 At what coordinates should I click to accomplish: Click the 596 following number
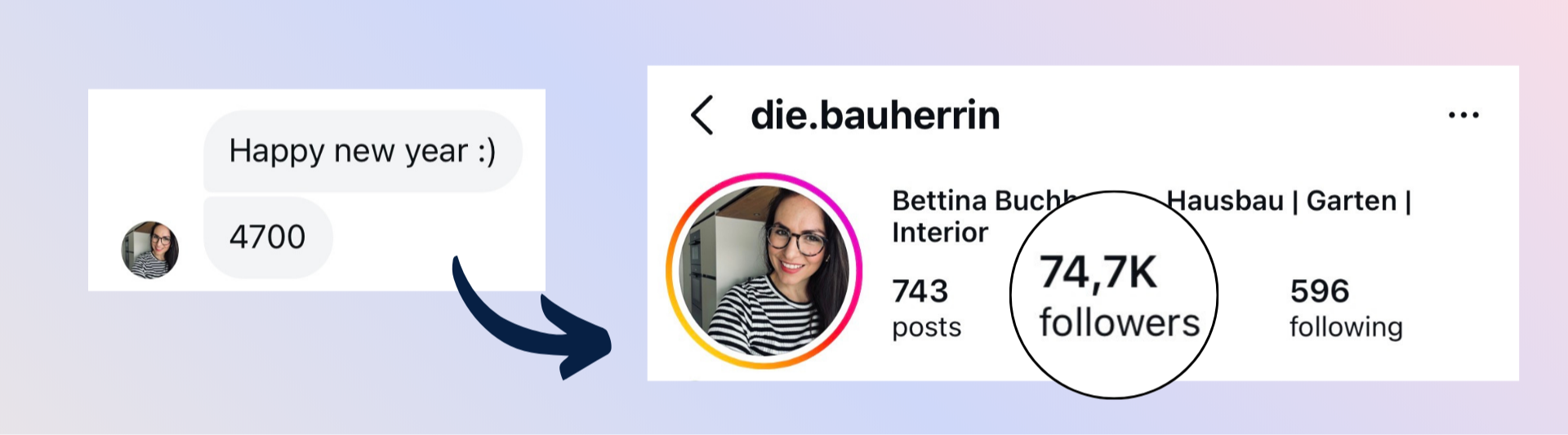point(1320,291)
